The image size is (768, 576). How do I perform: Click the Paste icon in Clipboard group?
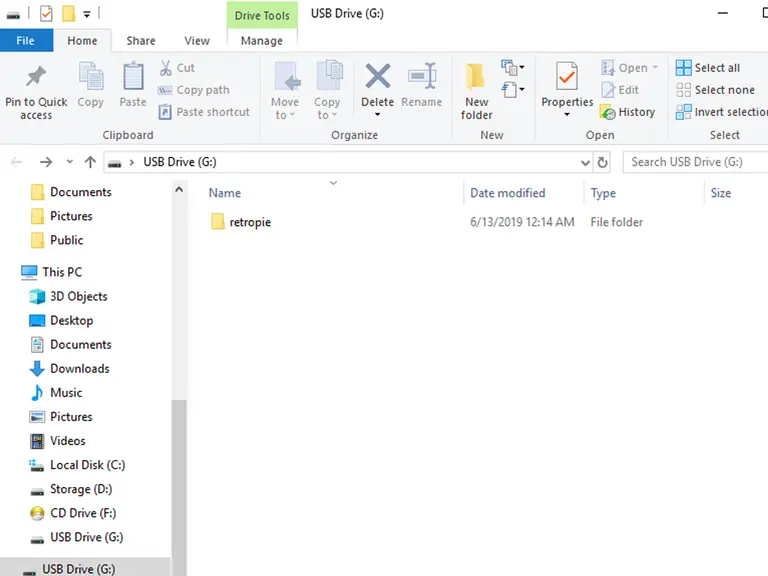click(x=133, y=78)
